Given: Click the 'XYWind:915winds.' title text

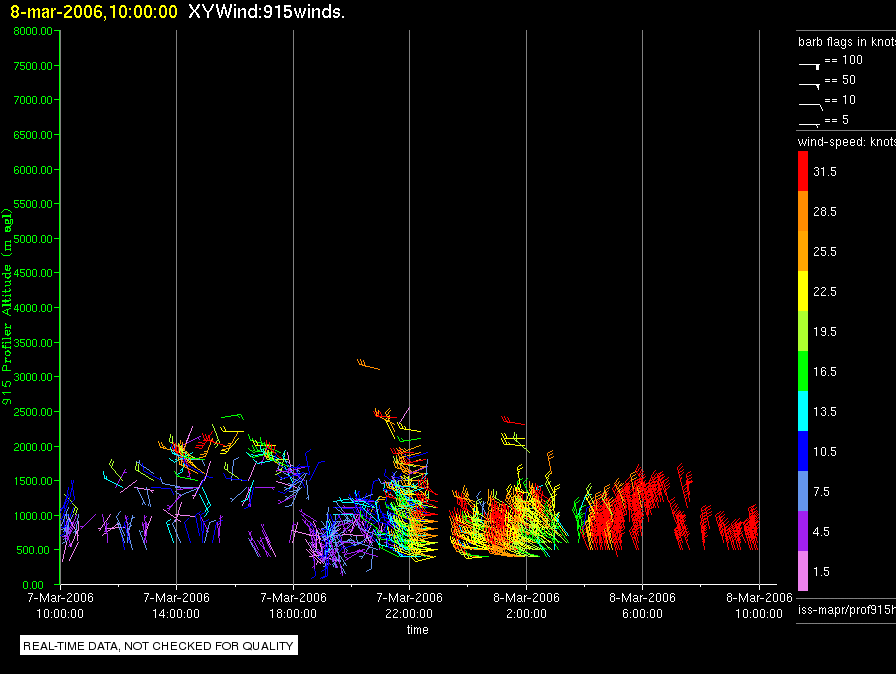Looking at the screenshot, I should (x=266, y=12).
